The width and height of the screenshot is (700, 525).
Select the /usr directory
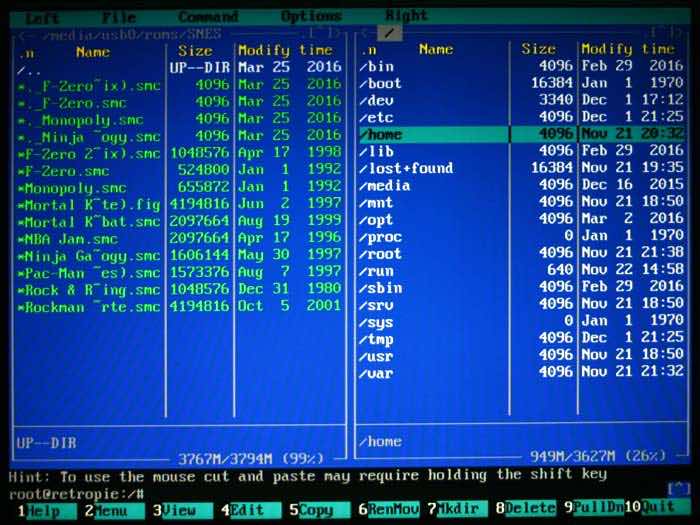521,354
